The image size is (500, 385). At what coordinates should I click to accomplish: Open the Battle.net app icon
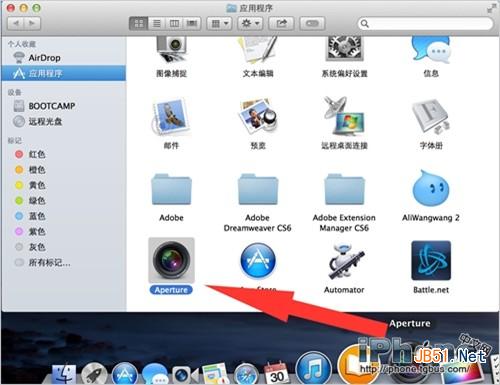point(431,261)
